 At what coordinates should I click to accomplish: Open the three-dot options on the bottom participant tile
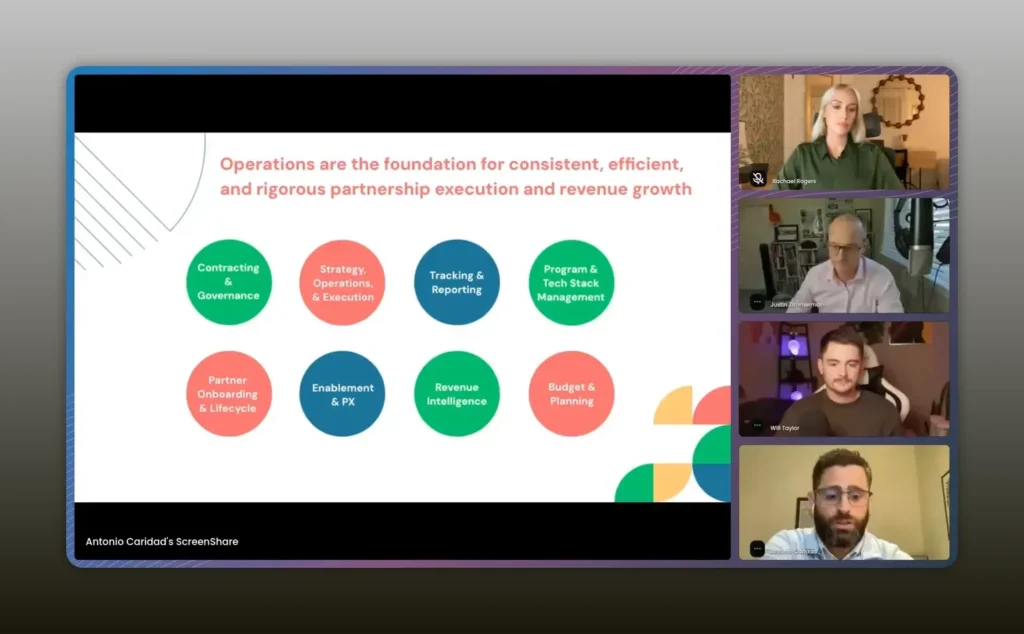coord(758,549)
